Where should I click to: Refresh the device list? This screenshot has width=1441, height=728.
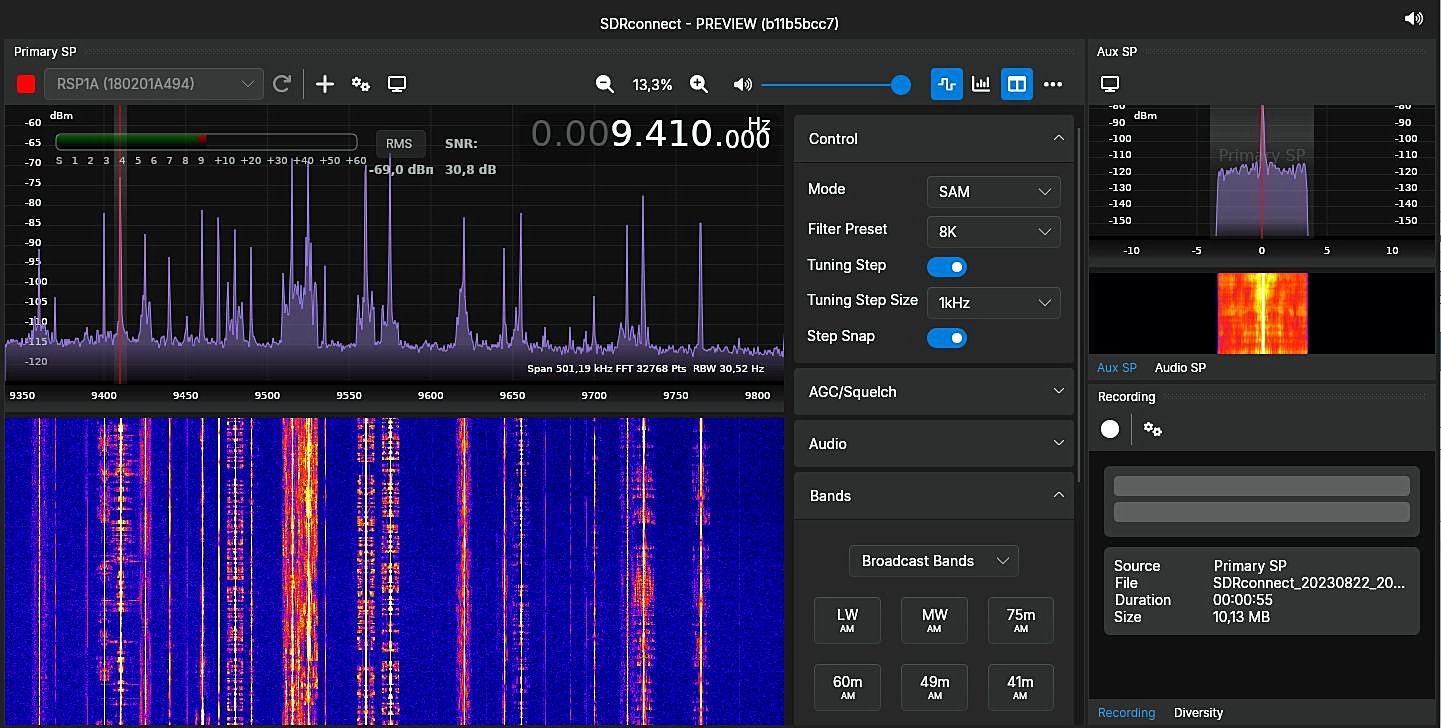point(282,84)
